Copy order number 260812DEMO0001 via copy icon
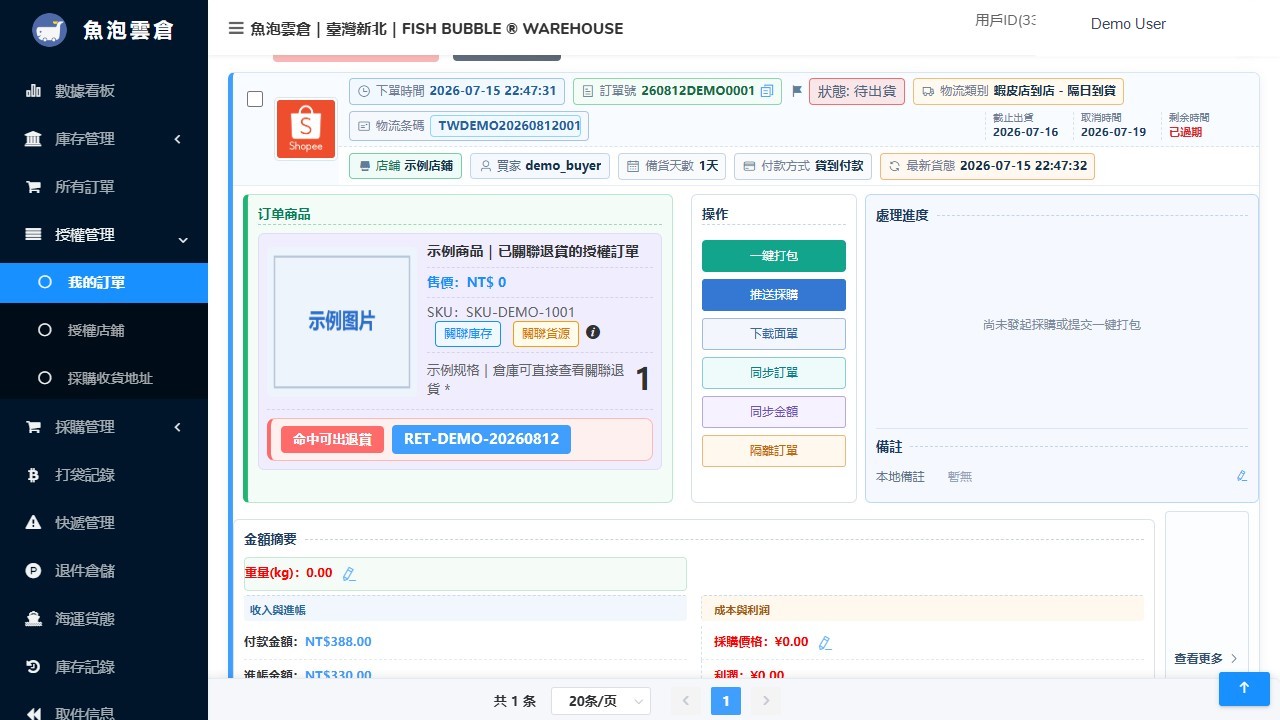 tap(767, 91)
